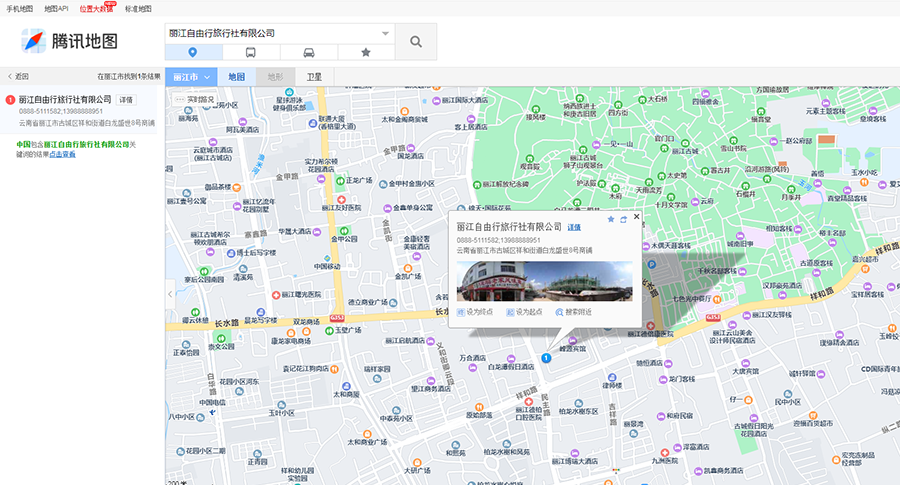Click the 大研广场 POI icon
Image resolution: width=900 pixels, height=485 pixels.
(x=417, y=463)
